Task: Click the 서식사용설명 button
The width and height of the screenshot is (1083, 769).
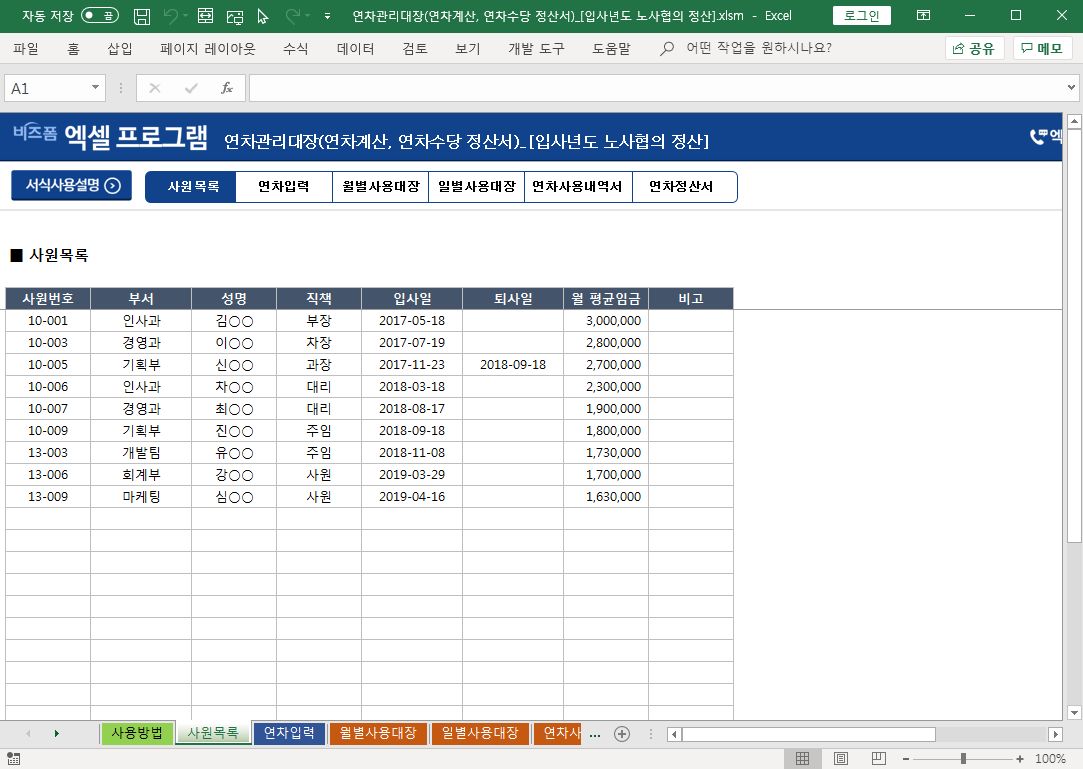Action: coord(71,185)
